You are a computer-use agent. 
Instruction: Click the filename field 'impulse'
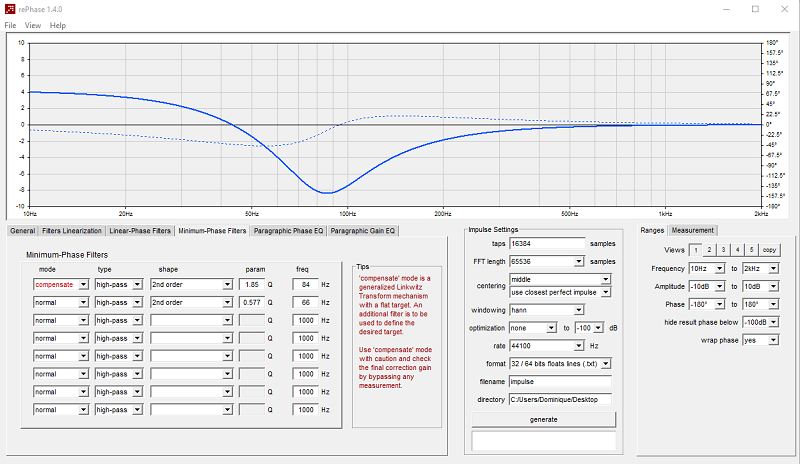(560, 381)
